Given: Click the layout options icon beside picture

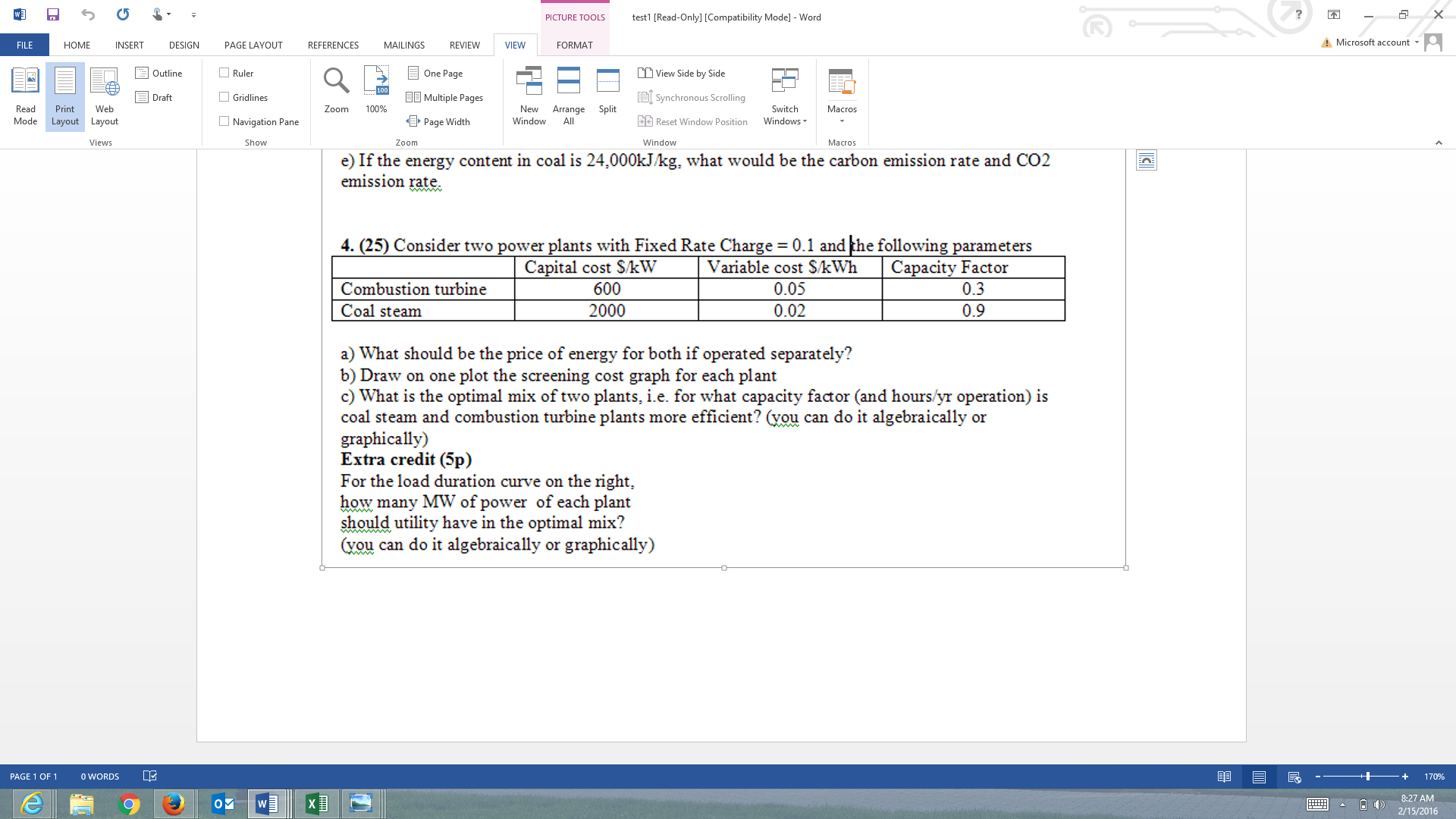Looking at the screenshot, I should (x=1146, y=161).
